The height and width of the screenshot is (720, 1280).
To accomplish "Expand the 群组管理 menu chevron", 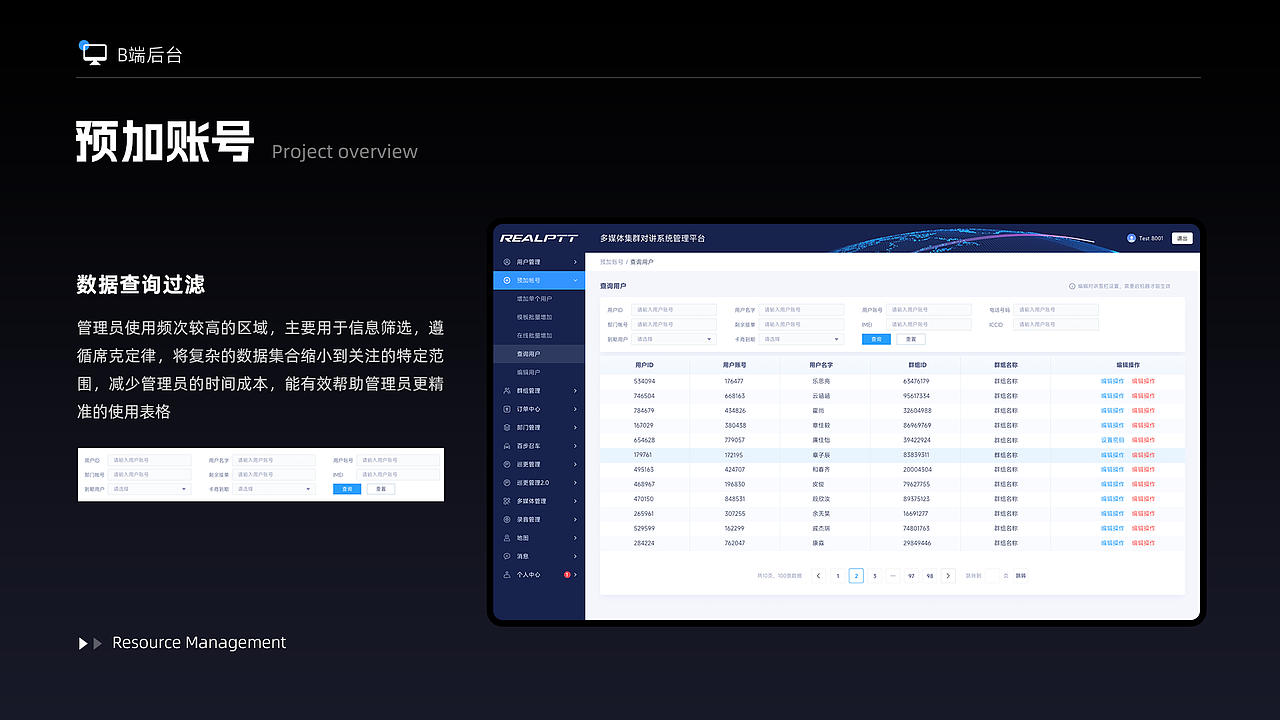I will tap(575, 391).
